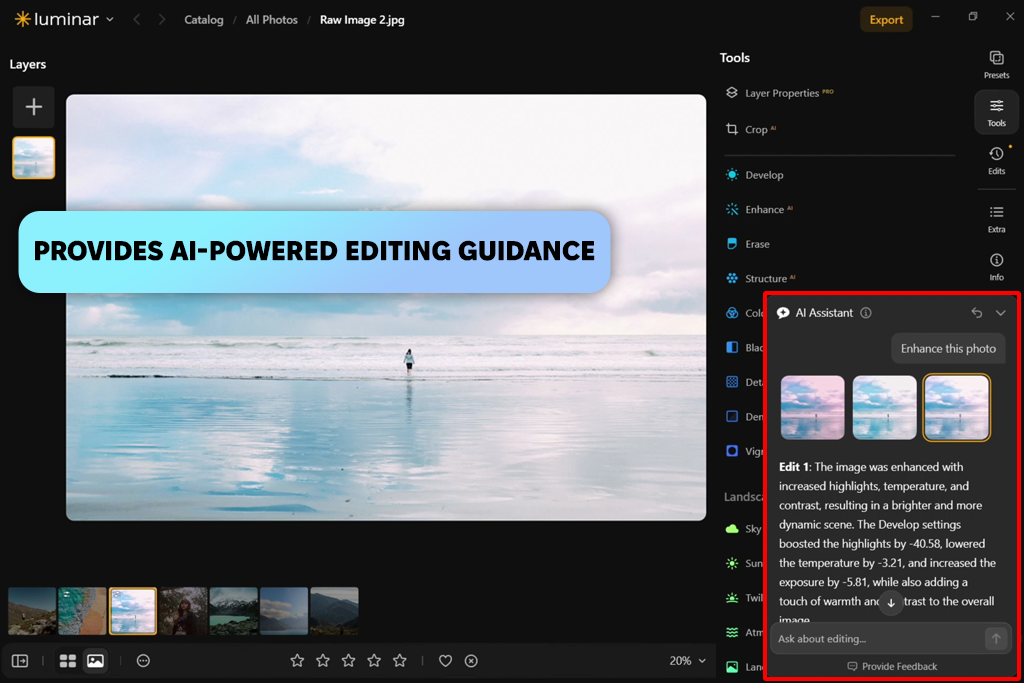Rate photo three stars

coord(349,661)
